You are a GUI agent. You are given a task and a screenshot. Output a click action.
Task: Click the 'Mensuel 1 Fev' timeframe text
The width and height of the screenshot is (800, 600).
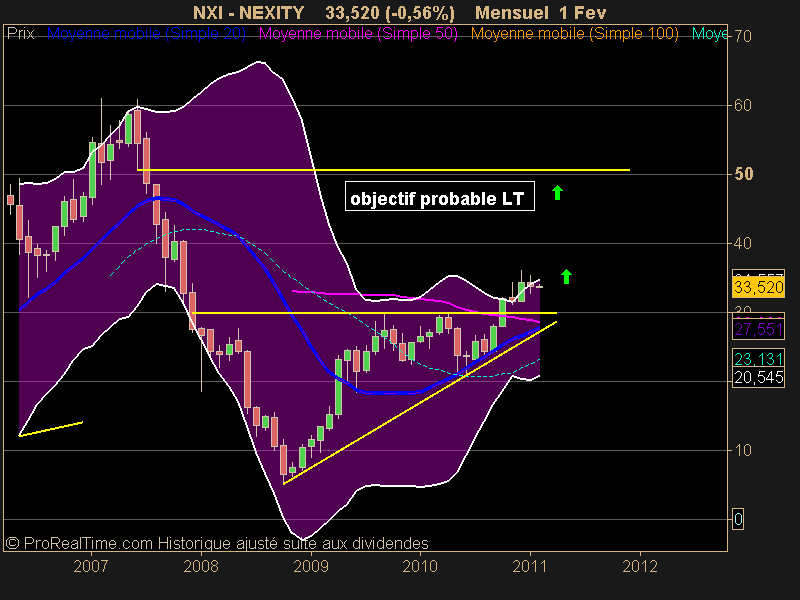click(540, 13)
